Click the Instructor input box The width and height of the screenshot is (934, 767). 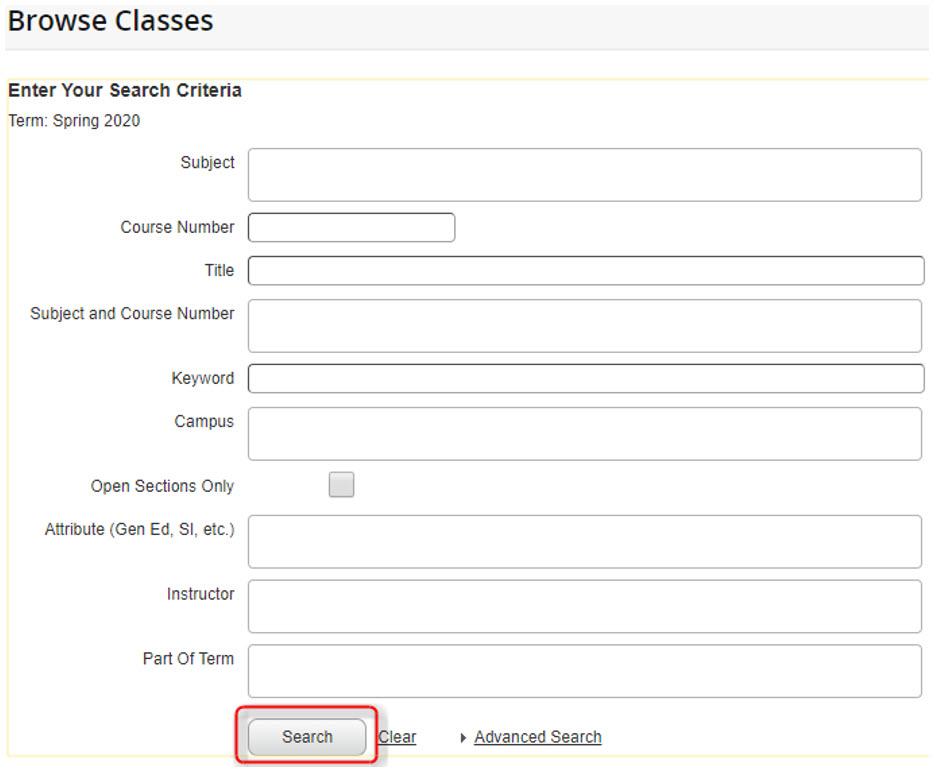click(x=584, y=606)
